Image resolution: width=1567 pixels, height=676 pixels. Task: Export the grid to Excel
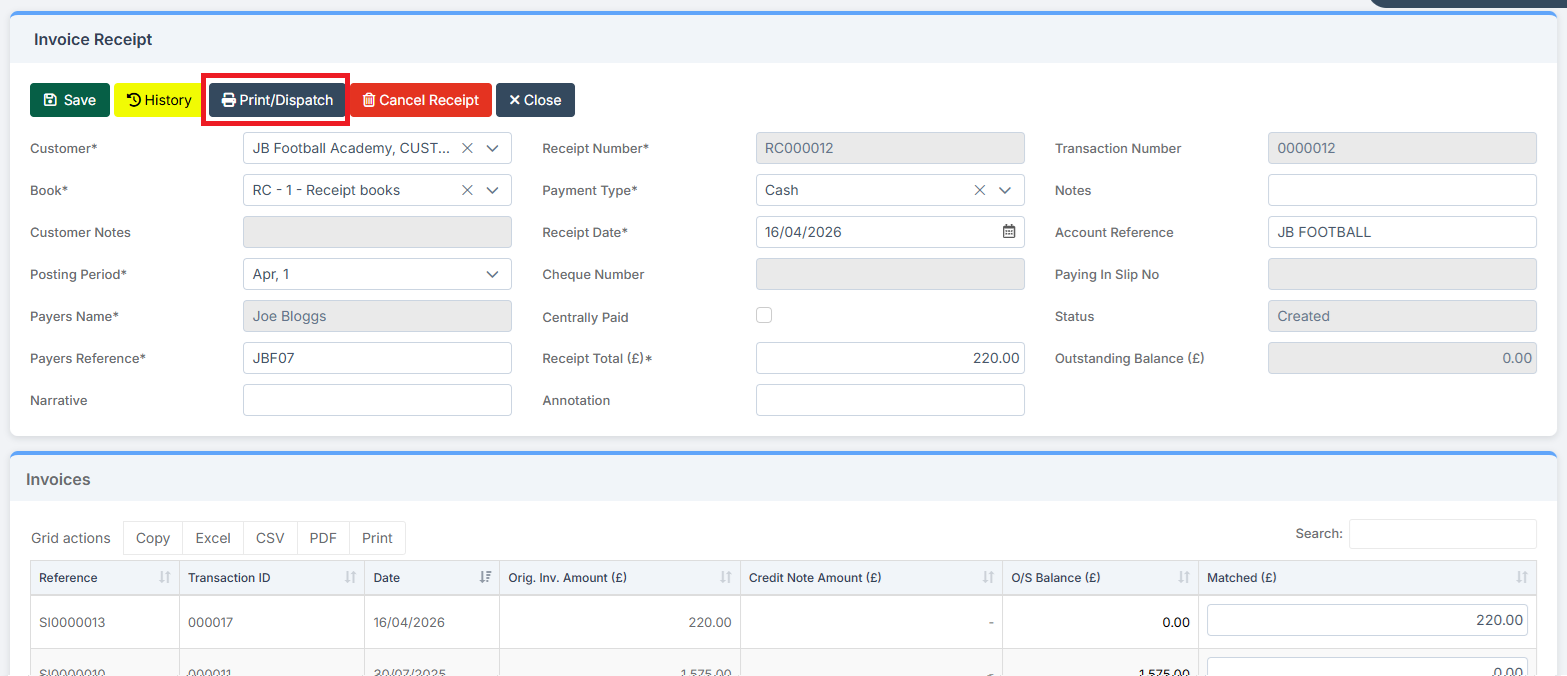coord(213,538)
